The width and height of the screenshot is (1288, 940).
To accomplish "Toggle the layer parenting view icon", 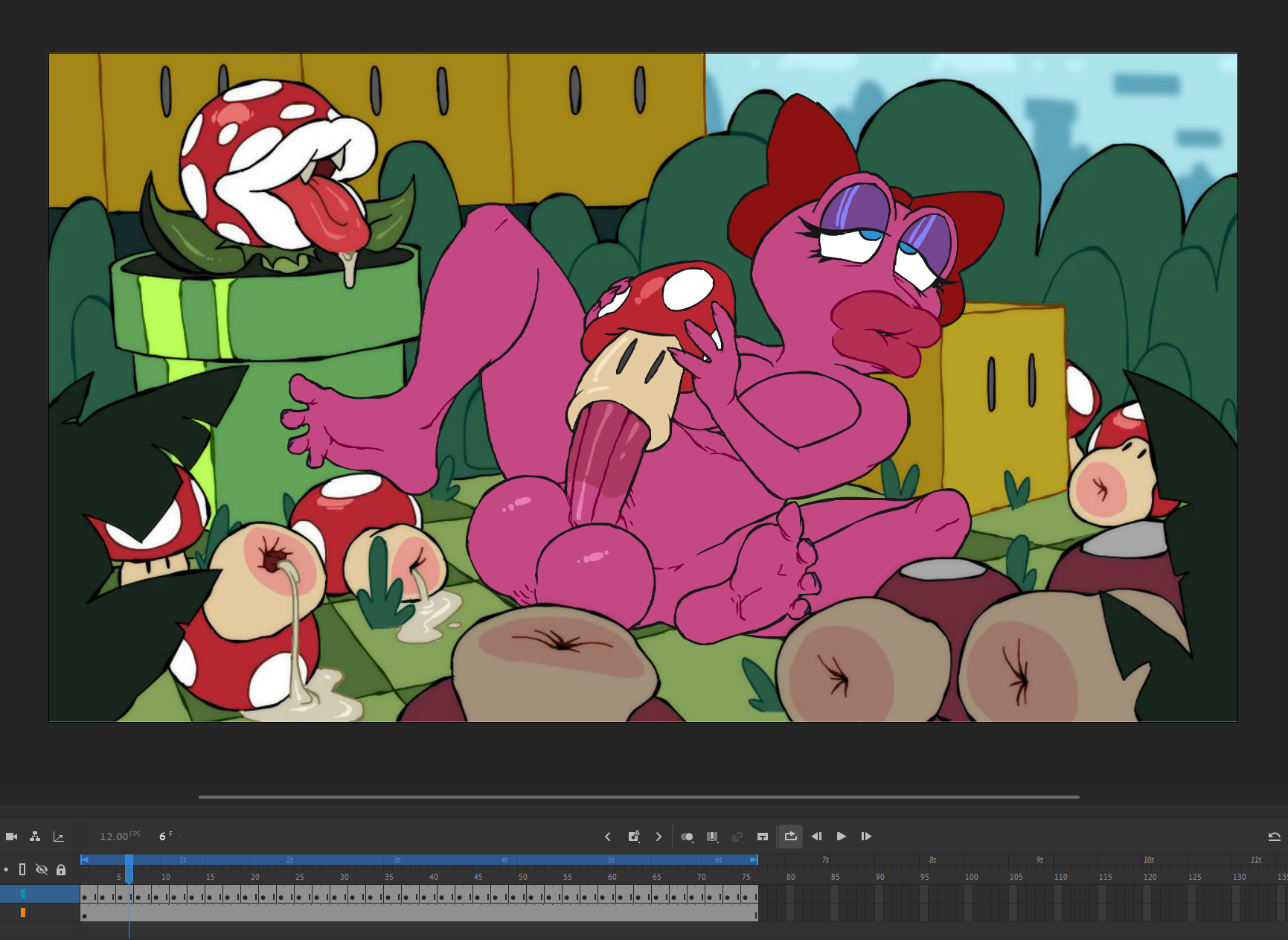I will [35, 837].
